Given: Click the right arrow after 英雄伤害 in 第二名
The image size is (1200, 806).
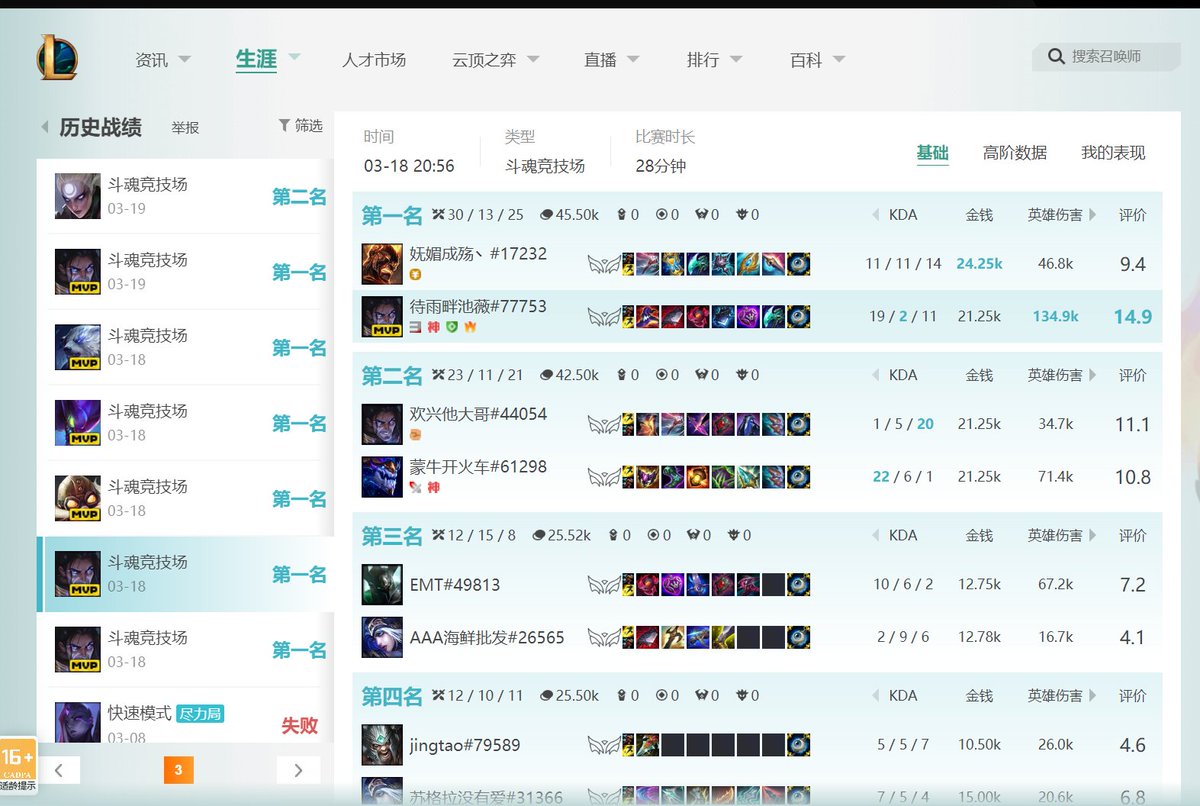Looking at the screenshot, I should [x=1093, y=375].
